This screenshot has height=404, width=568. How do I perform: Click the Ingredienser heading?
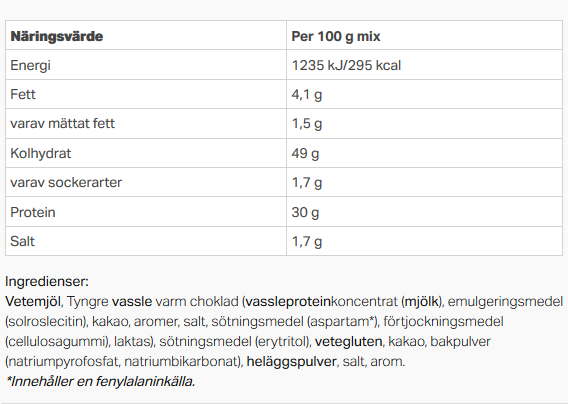[x=47, y=282]
